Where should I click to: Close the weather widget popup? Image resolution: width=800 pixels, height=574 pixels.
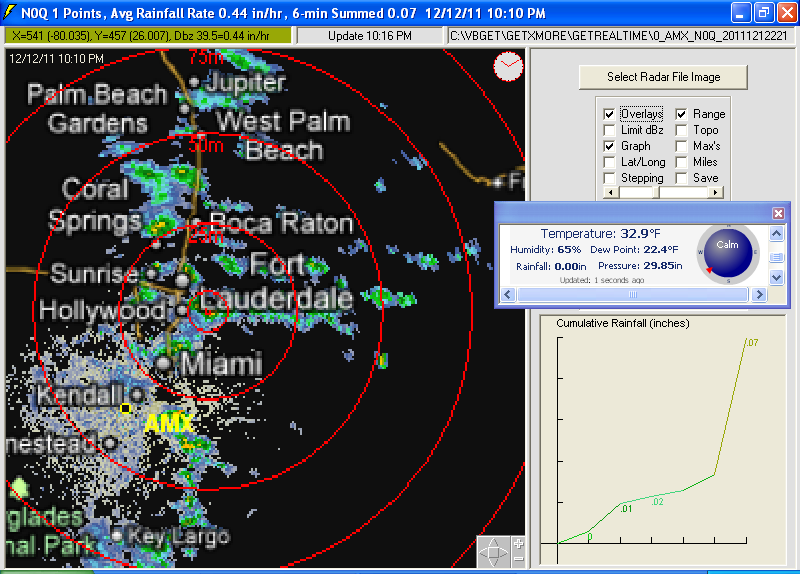click(779, 213)
